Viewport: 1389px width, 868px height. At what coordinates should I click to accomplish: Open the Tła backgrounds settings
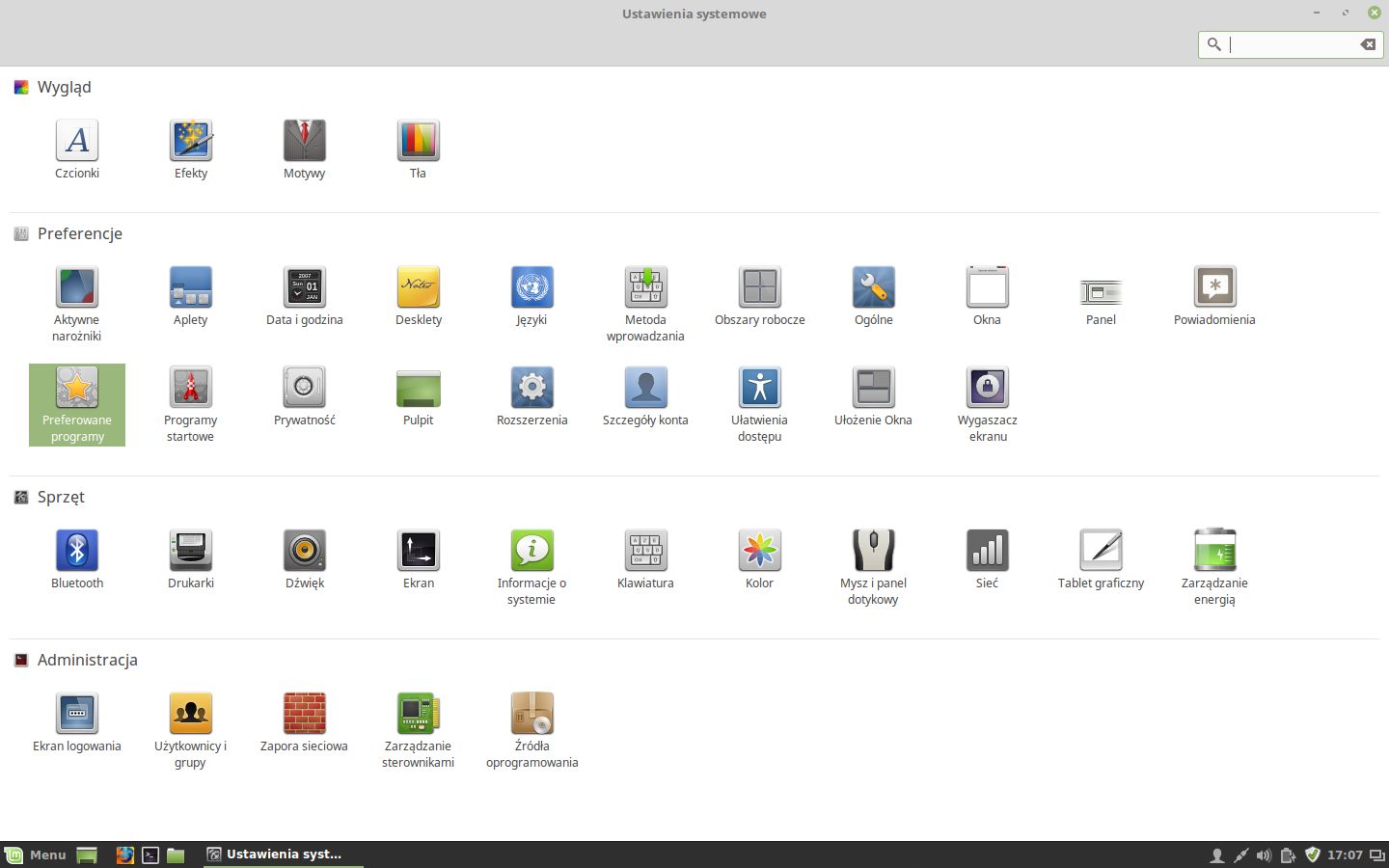pyautogui.click(x=419, y=149)
